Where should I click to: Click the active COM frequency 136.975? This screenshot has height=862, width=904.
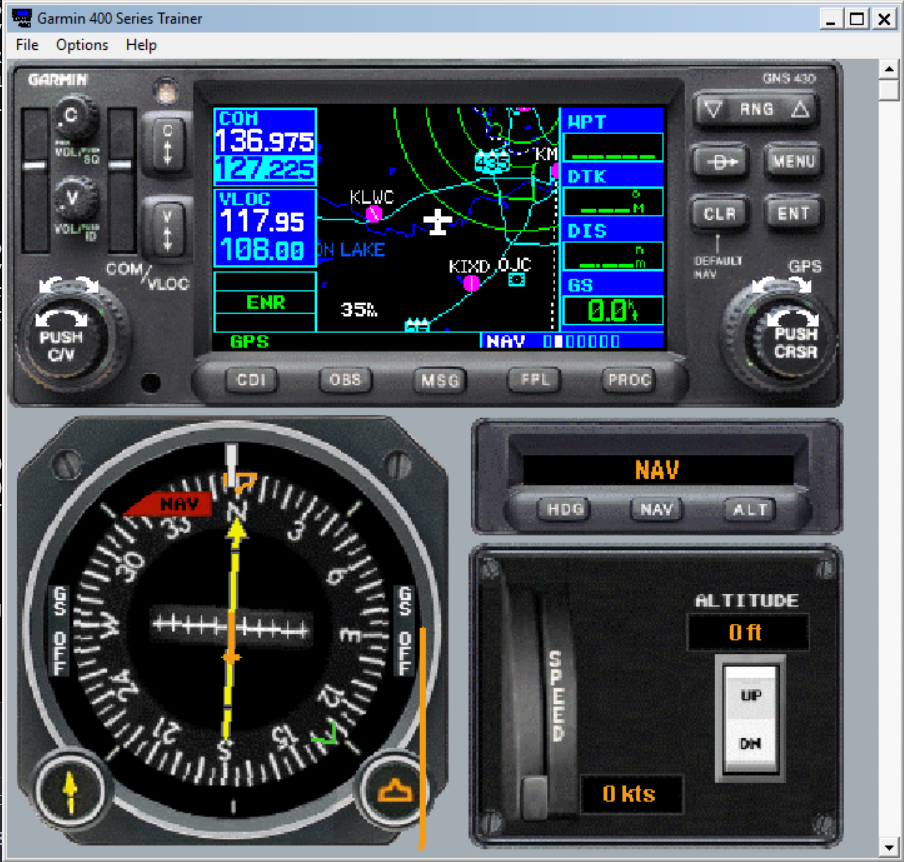265,141
